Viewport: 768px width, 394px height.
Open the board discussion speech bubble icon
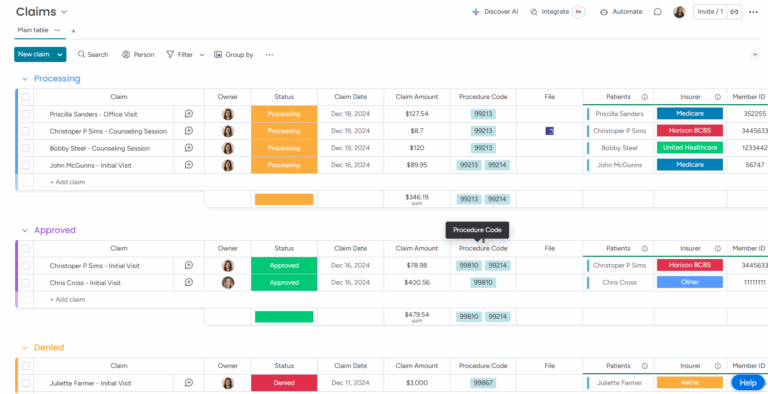[x=657, y=12]
